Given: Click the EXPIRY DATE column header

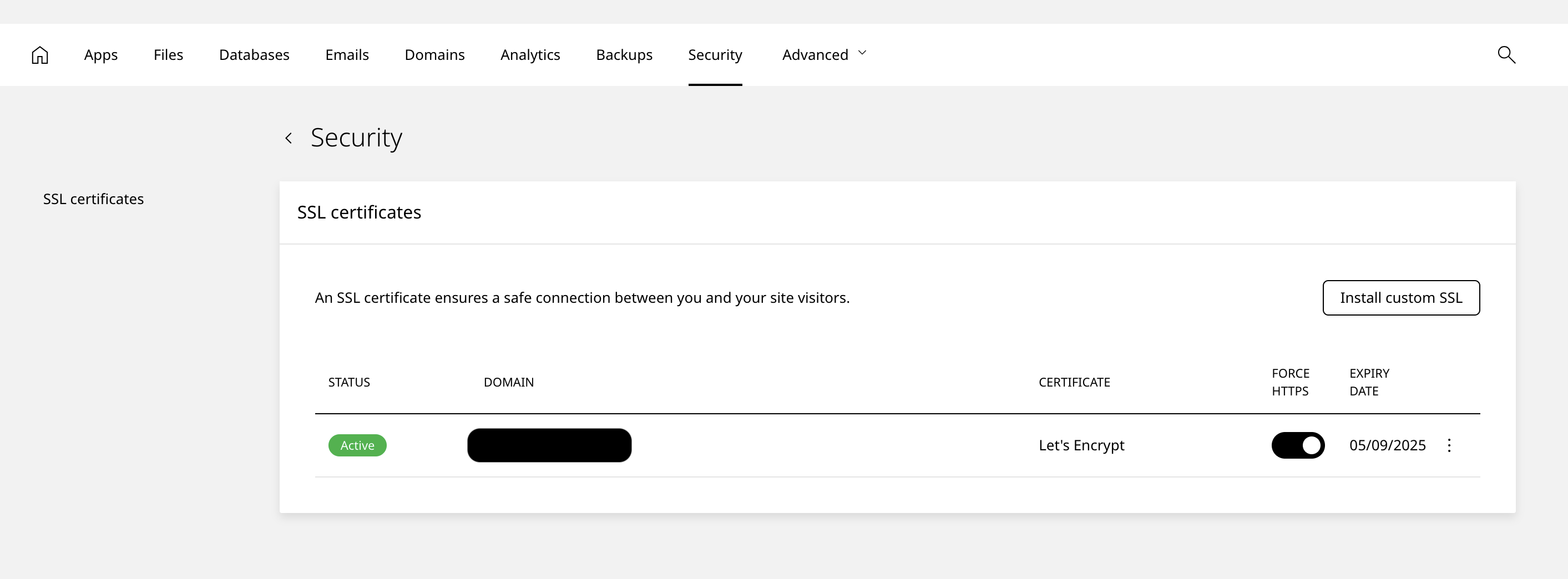Looking at the screenshot, I should click(x=1369, y=382).
